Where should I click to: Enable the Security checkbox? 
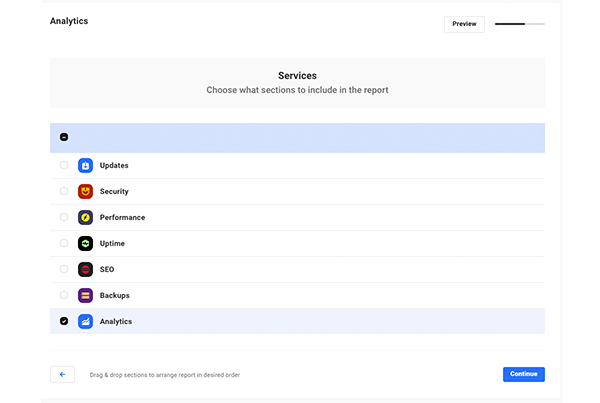pos(64,191)
